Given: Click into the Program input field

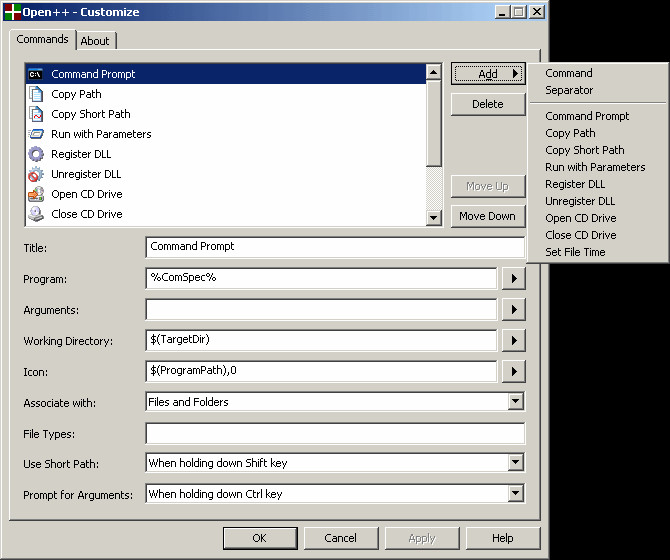Looking at the screenshot, I should pos(321,278).
